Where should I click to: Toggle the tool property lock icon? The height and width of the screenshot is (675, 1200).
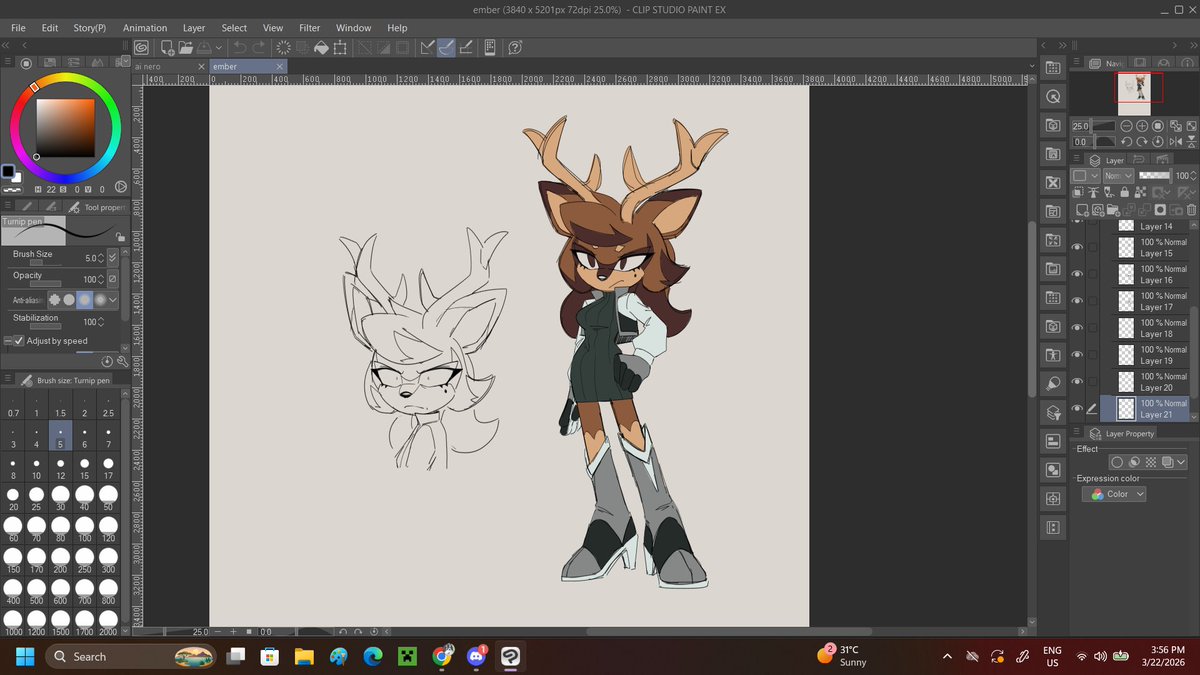[x=119, y=237]
